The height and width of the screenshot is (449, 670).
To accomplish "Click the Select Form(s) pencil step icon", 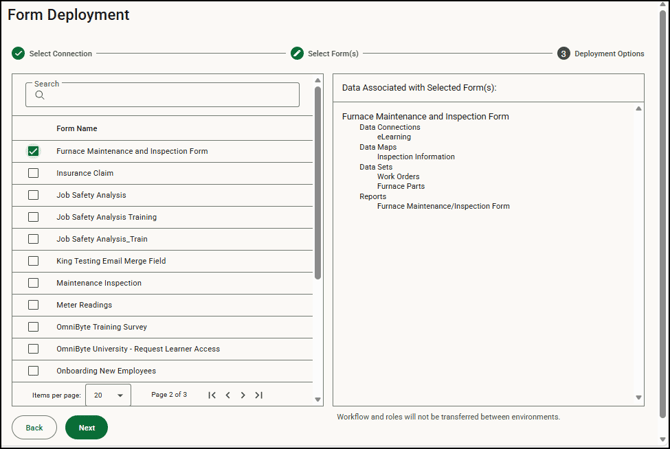I will (x=297, y=54).
